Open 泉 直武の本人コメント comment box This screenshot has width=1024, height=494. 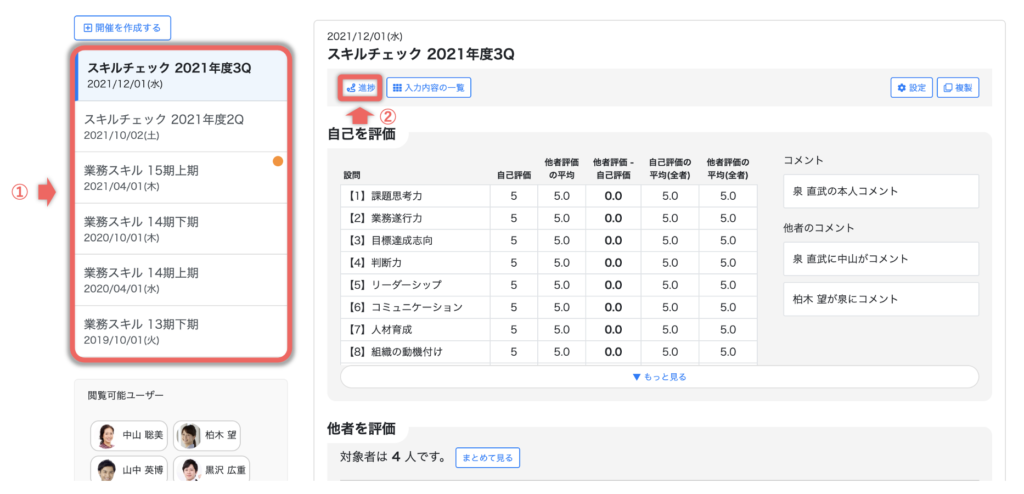click(x=880, y=191)
